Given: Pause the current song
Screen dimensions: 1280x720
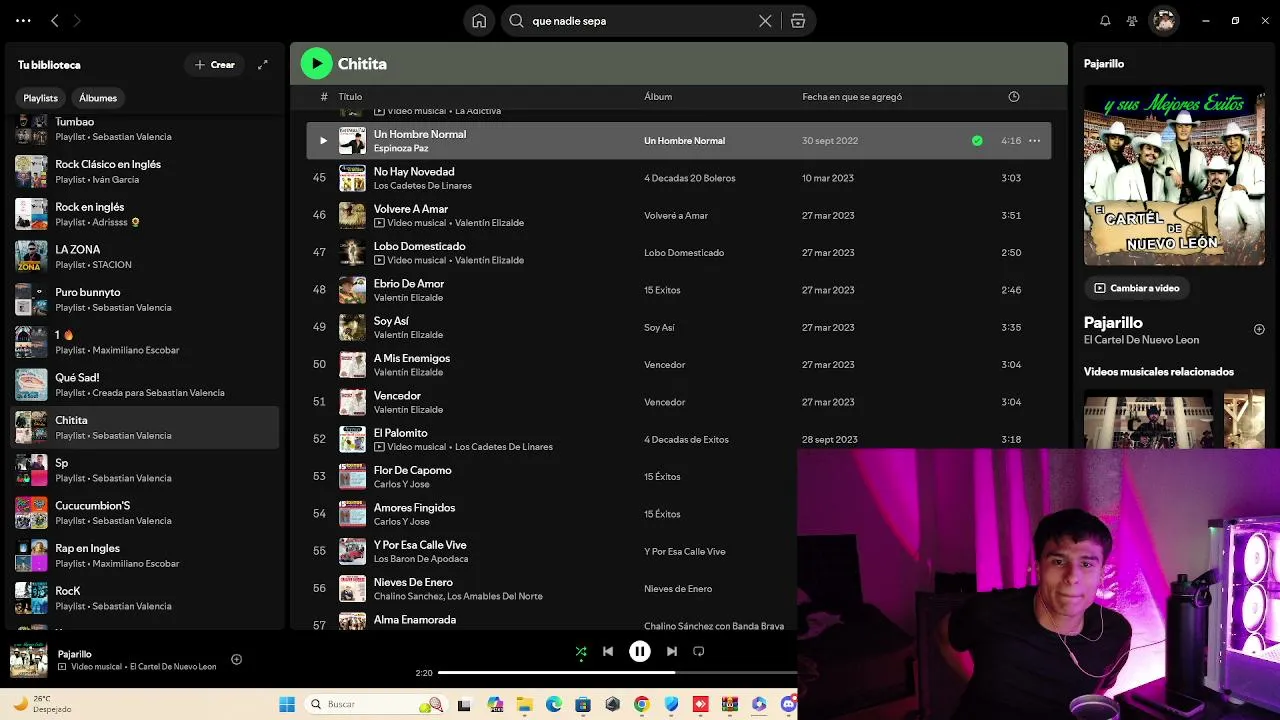Looking at the screenshot, I should click(640, 652).
